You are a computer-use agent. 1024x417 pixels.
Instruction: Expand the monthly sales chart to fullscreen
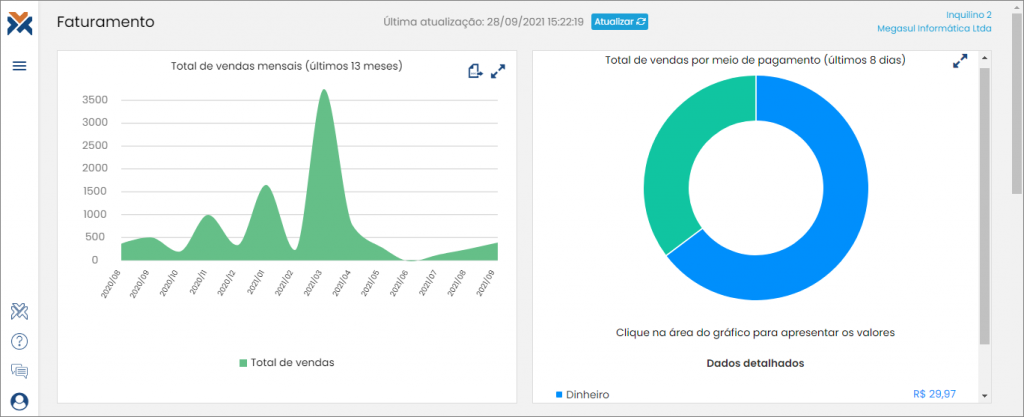click(x=498, y=71)
